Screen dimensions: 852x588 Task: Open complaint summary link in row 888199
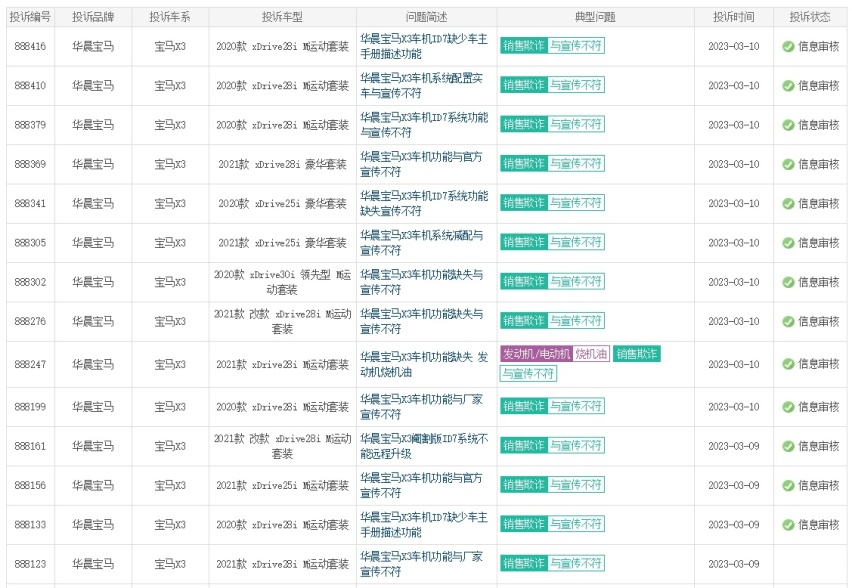tap(421, 406)
